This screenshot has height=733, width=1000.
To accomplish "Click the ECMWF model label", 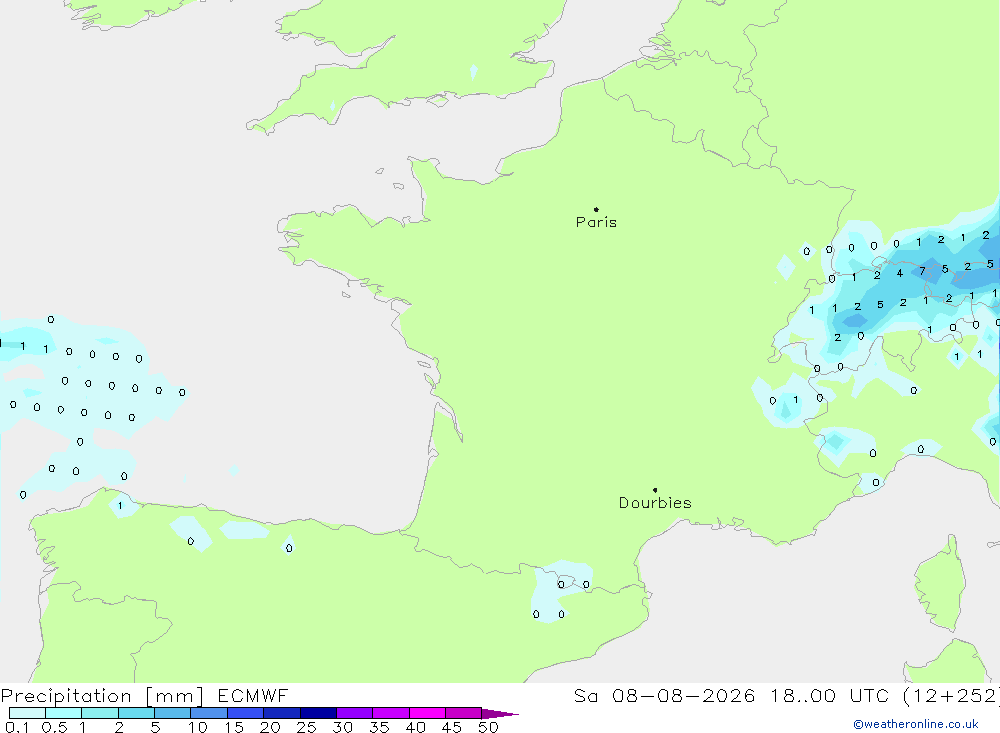I will click(x=253, y=695).
